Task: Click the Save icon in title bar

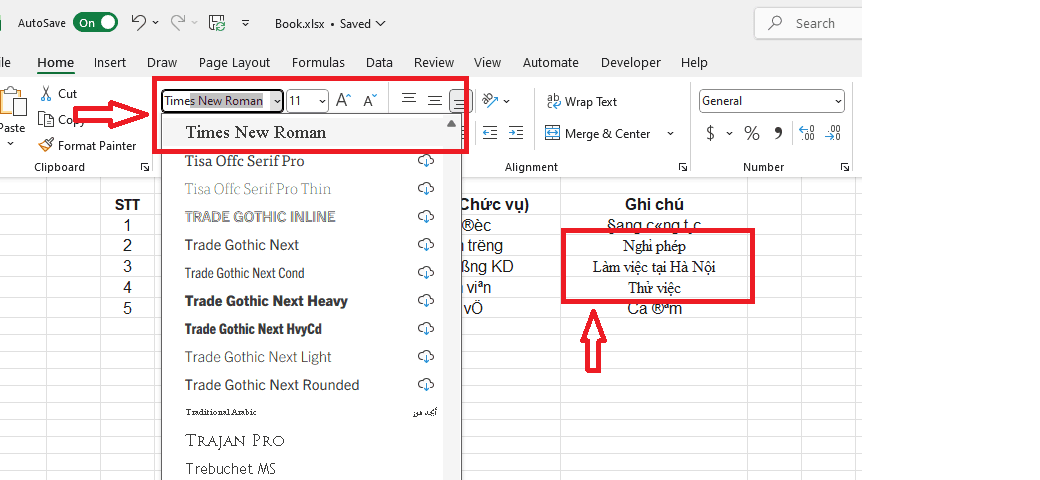Action: pyautogui.click(x=217, y=23)
